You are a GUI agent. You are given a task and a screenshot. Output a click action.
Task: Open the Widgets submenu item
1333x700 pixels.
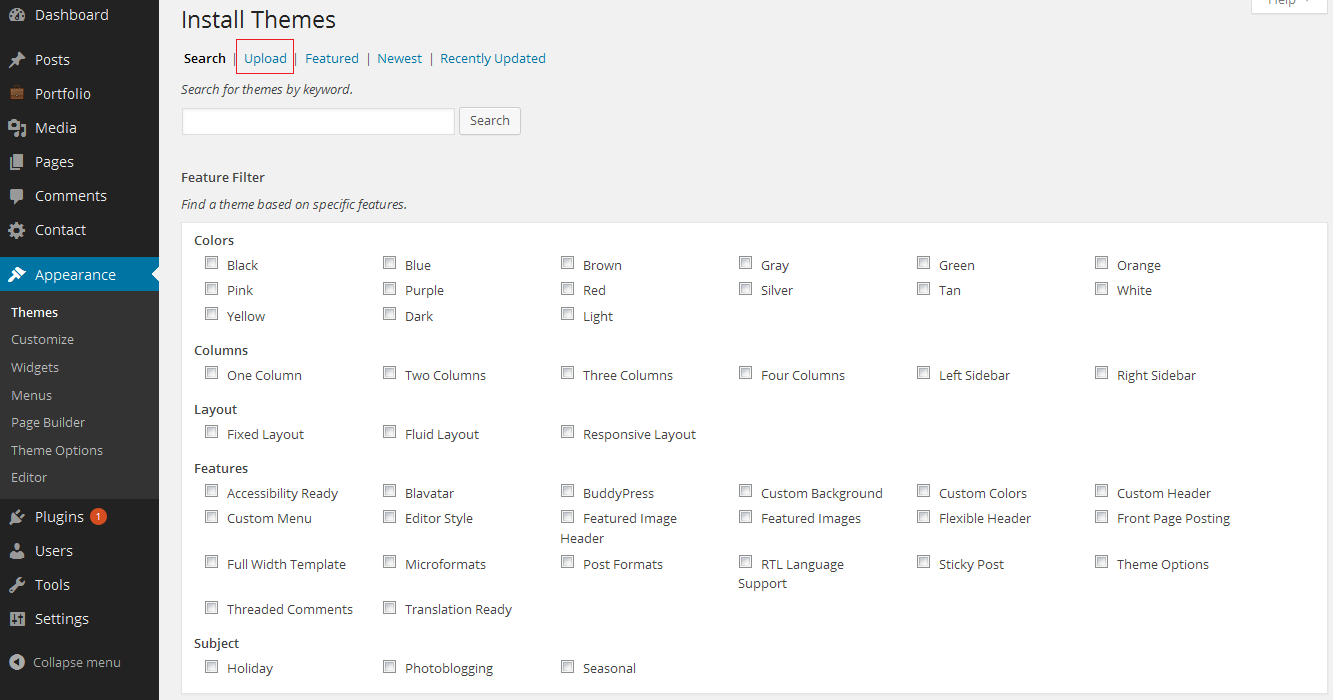(35, 367)
